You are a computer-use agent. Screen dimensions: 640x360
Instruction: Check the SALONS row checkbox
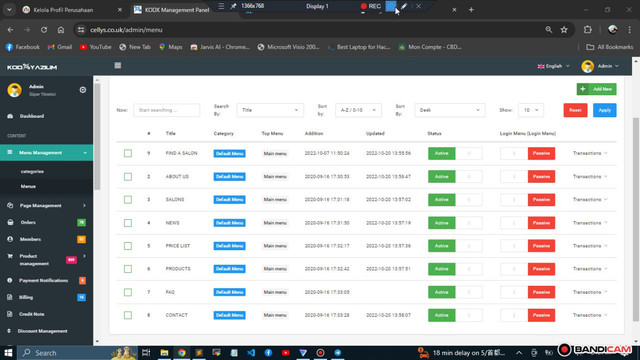click(128, 200)
